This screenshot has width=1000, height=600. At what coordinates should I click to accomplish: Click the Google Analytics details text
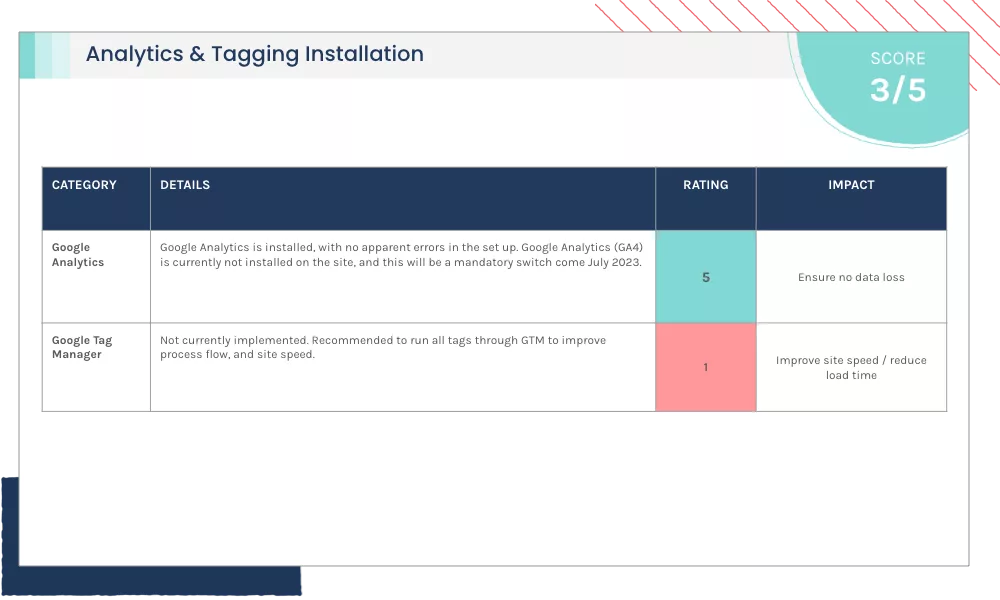coord(401,255)
